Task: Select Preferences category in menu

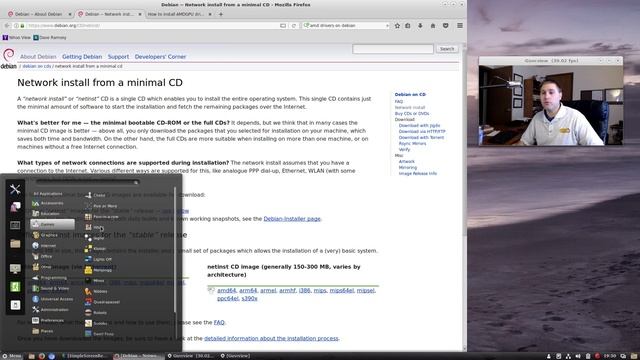Action: pos(49,320)
